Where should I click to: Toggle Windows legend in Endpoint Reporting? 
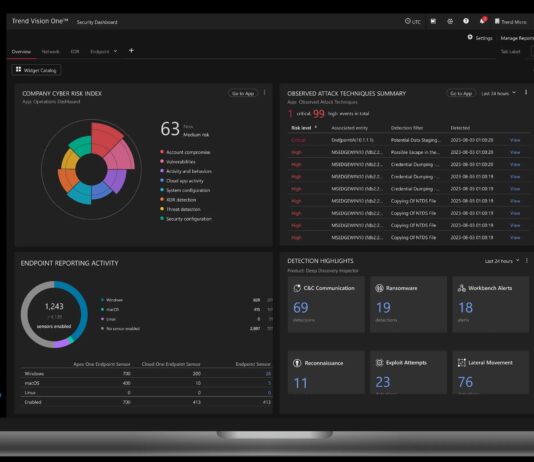112,300
